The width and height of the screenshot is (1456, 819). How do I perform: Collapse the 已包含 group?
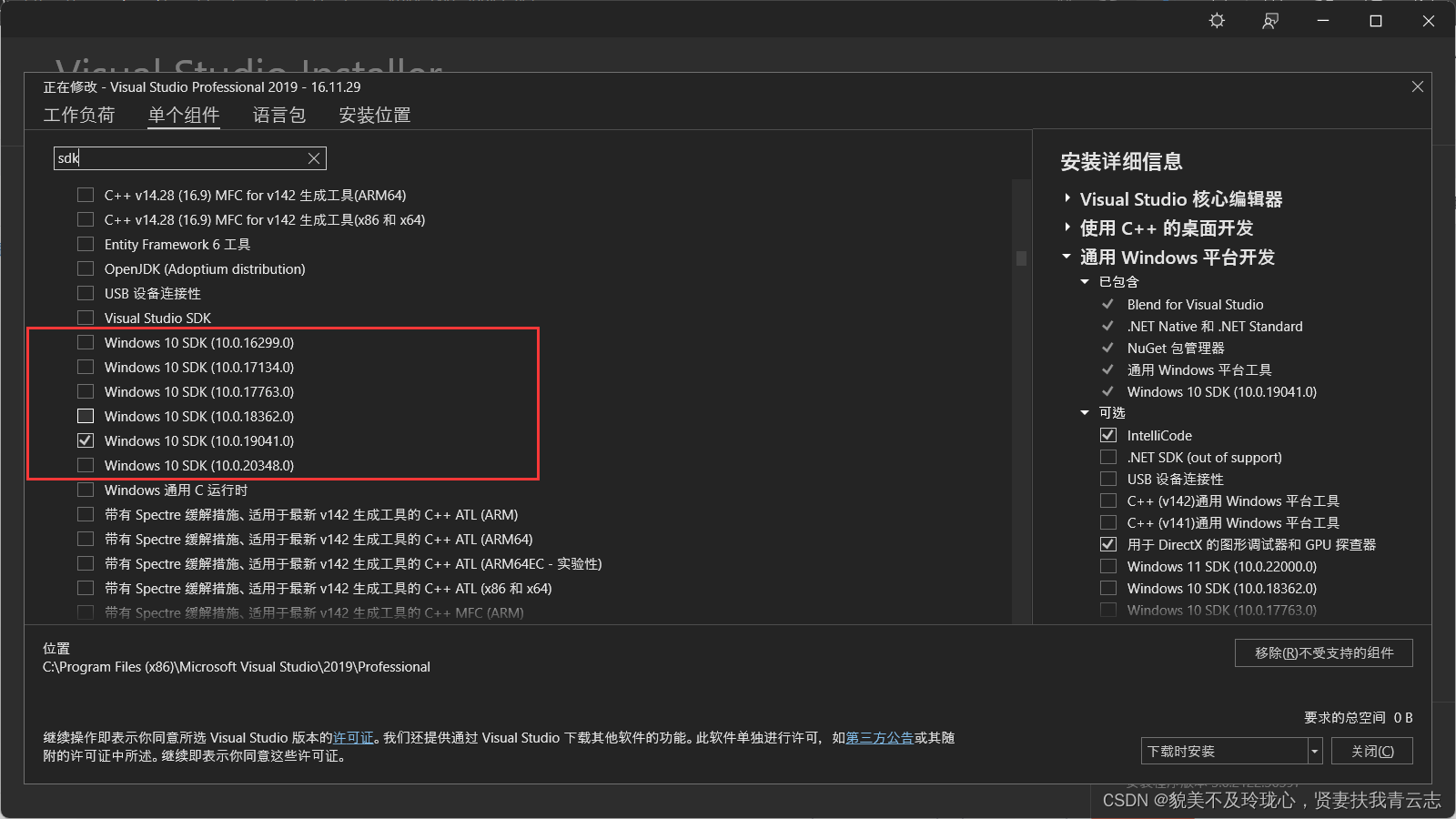coord(1085,282)
